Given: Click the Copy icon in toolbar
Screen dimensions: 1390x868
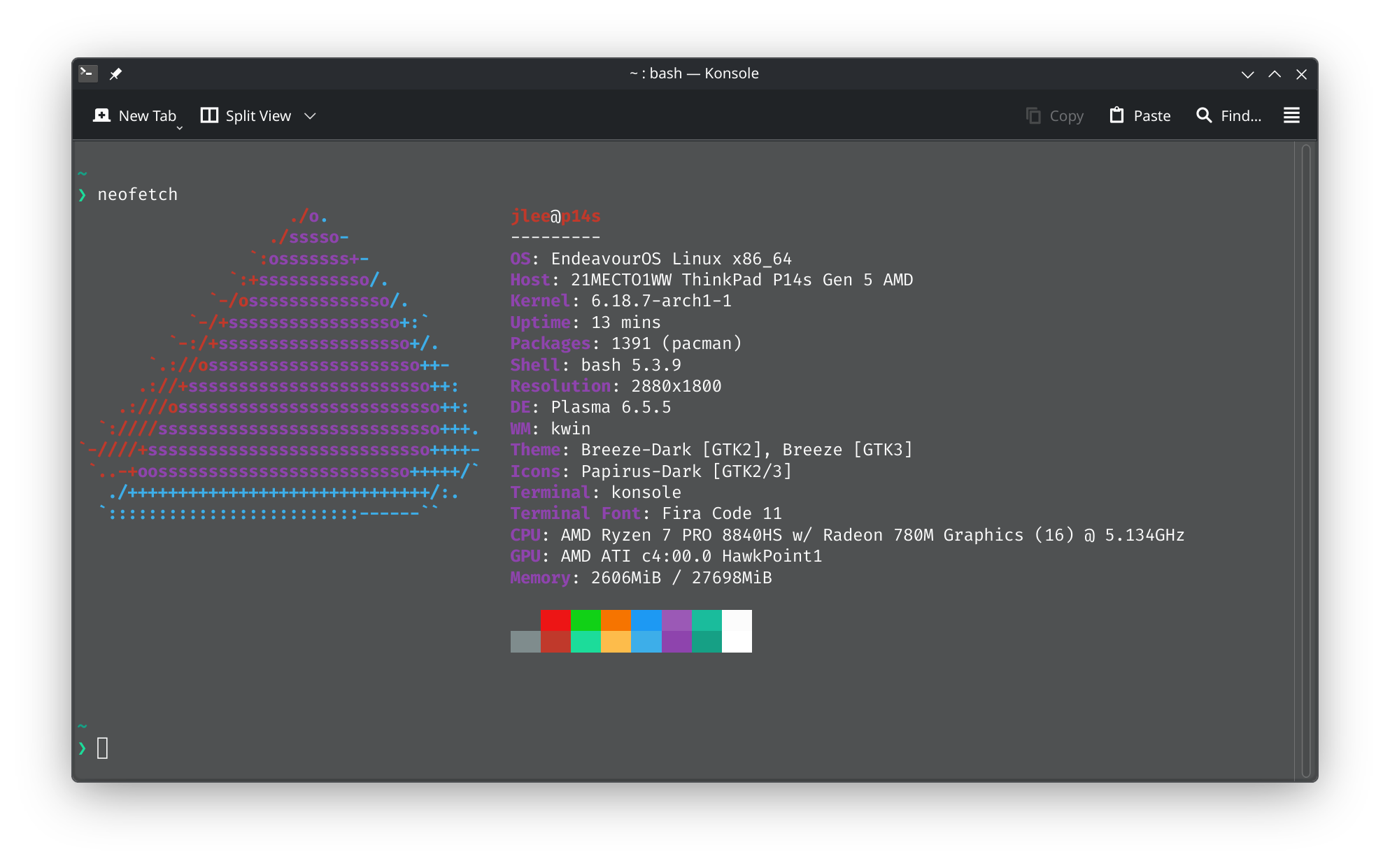Looking at the screenshot, I should click(1033, 115).
